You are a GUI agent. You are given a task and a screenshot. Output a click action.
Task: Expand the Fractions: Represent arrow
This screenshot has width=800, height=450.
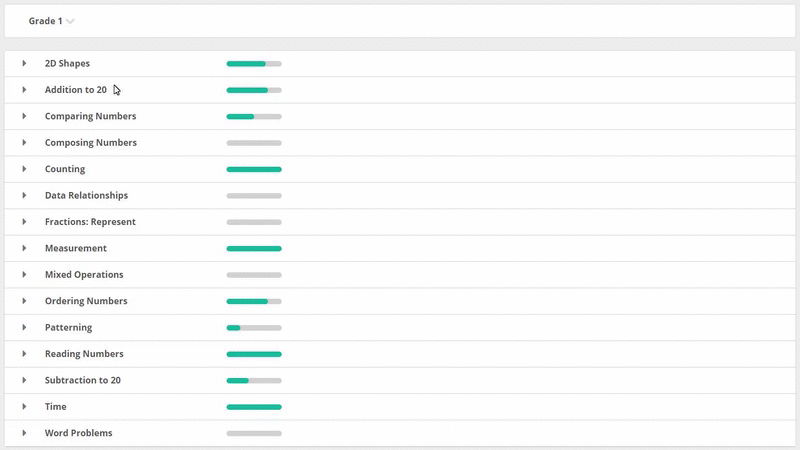[24, 222]
